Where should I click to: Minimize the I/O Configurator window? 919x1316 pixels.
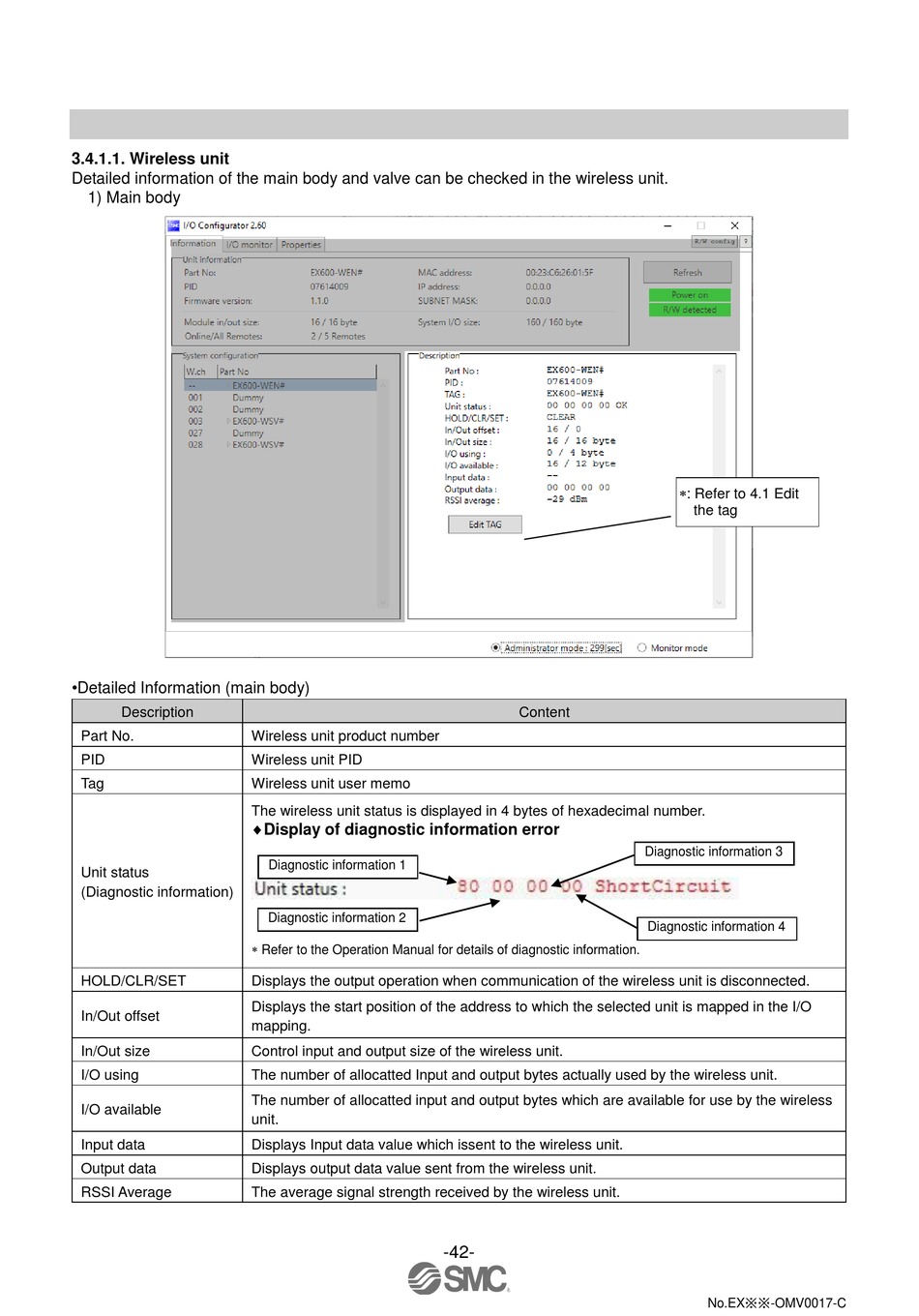point(667,225)
